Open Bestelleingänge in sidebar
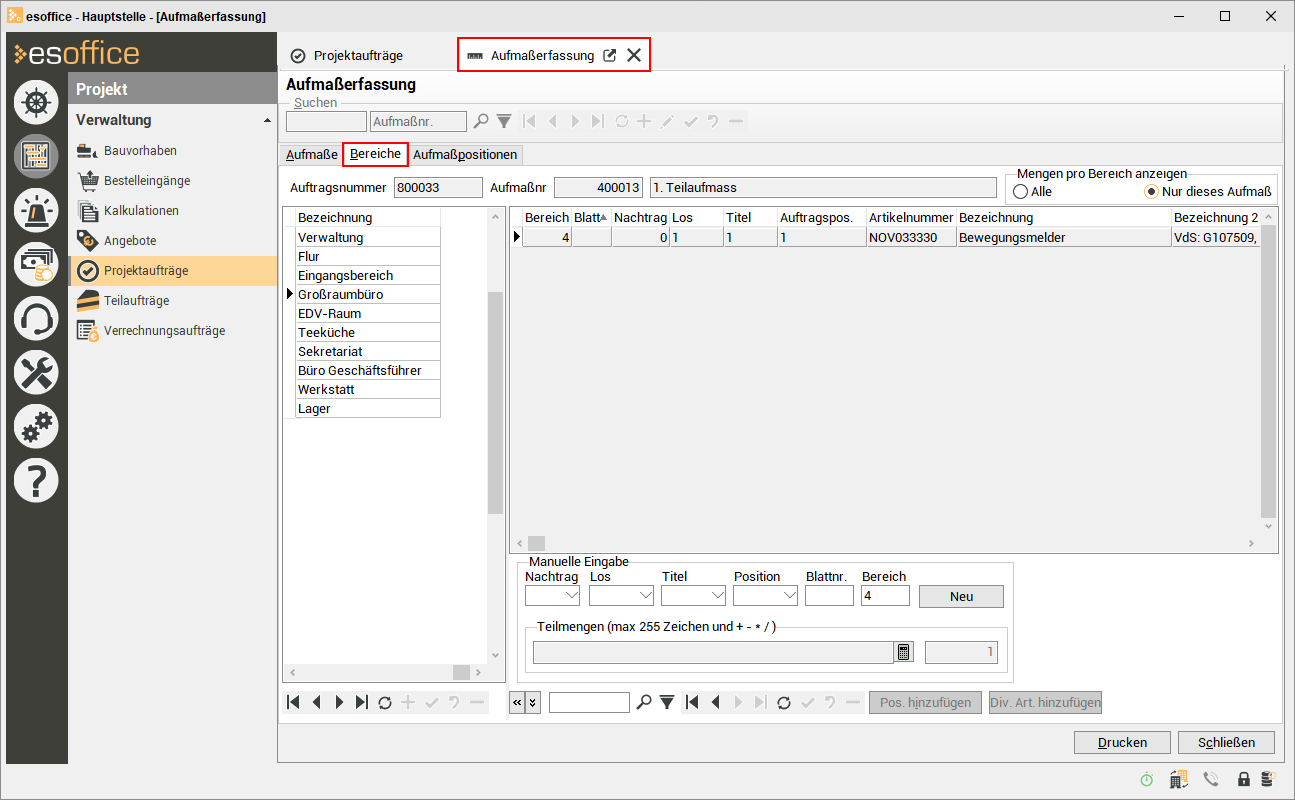This screenshot has height=800, width=1295. pyautogui.click(x=147, y=181)
